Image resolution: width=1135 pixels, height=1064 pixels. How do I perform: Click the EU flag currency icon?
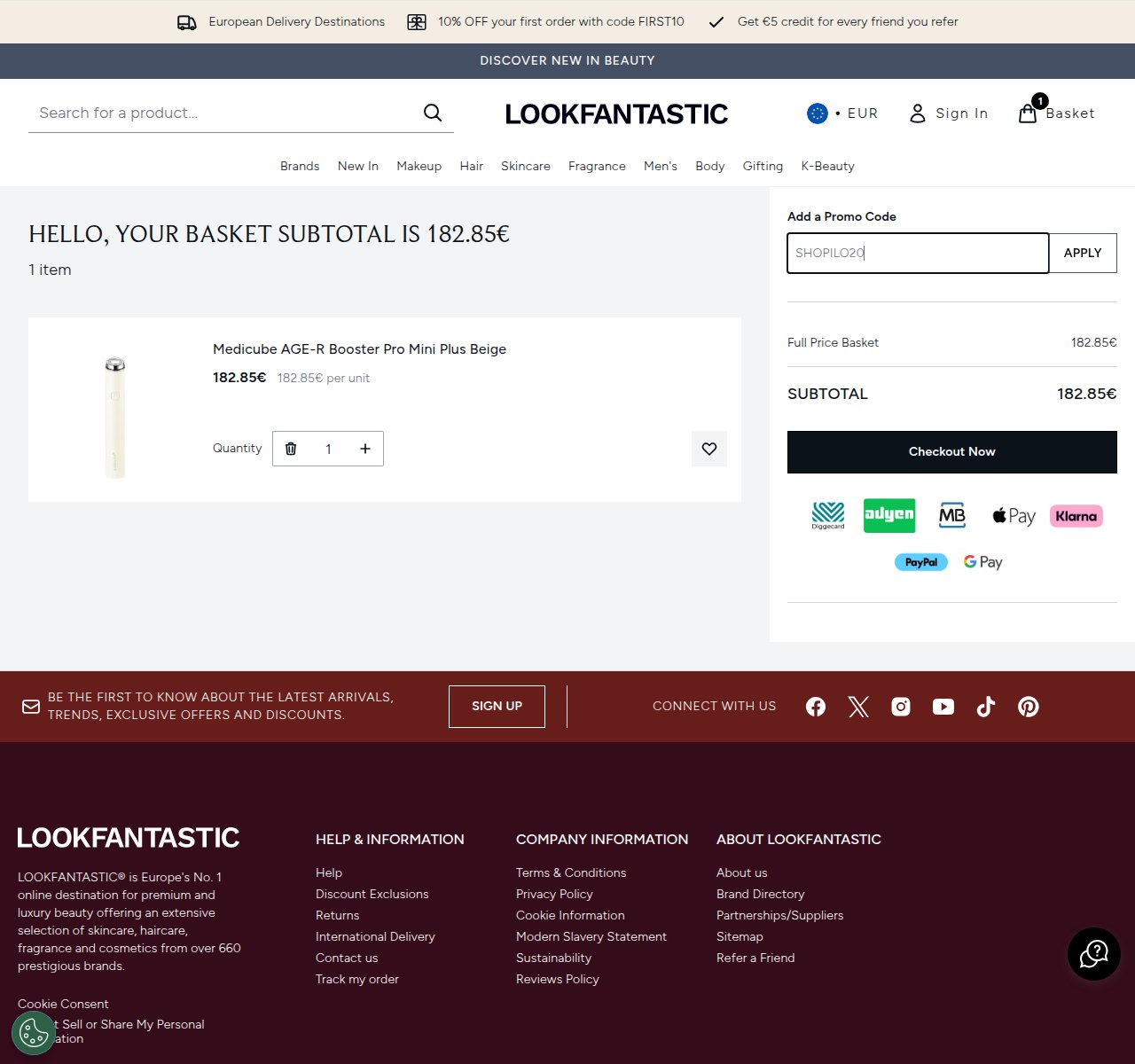[818, 113]
